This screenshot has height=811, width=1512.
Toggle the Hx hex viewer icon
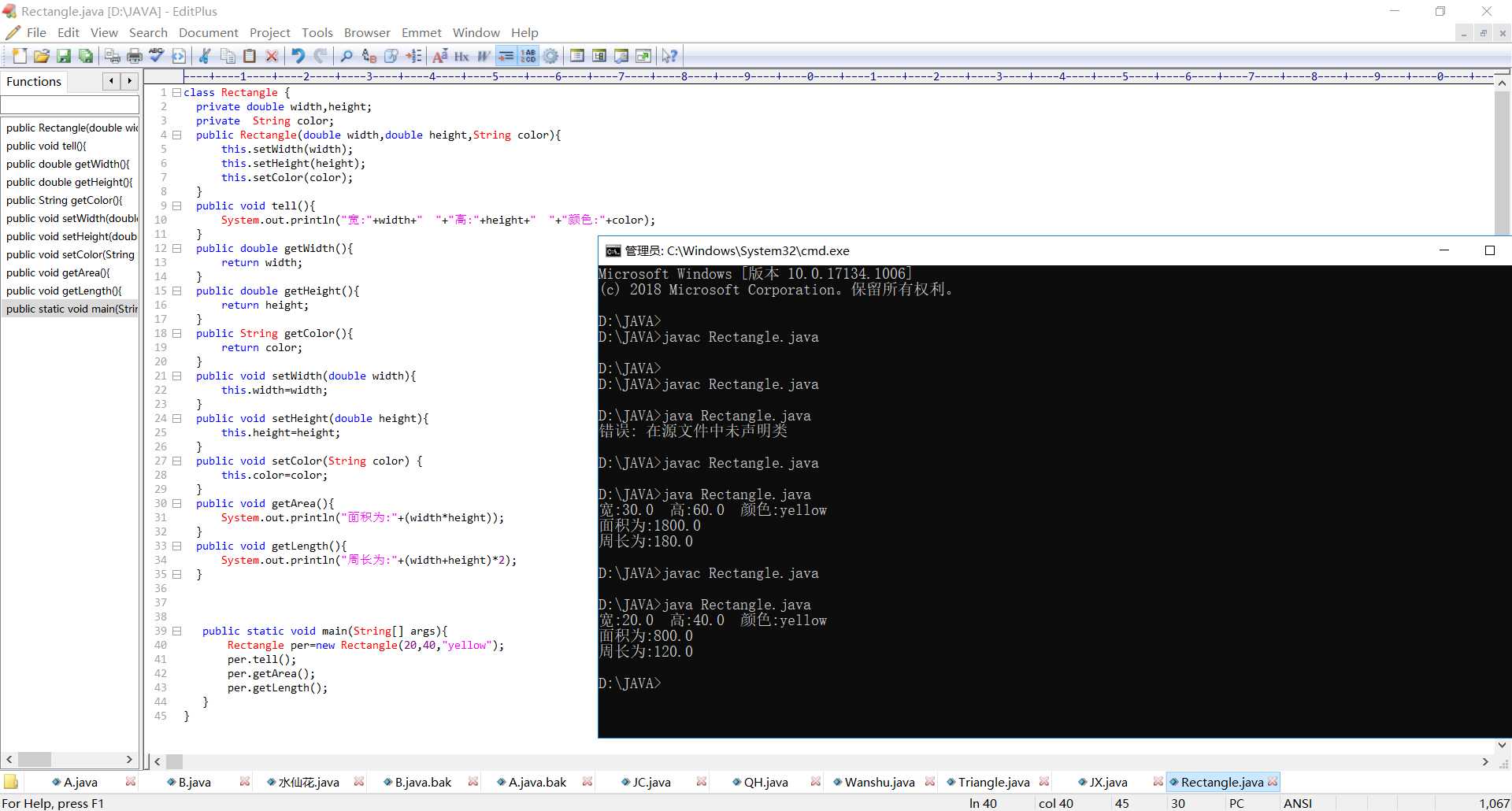(x=461, y=56)
